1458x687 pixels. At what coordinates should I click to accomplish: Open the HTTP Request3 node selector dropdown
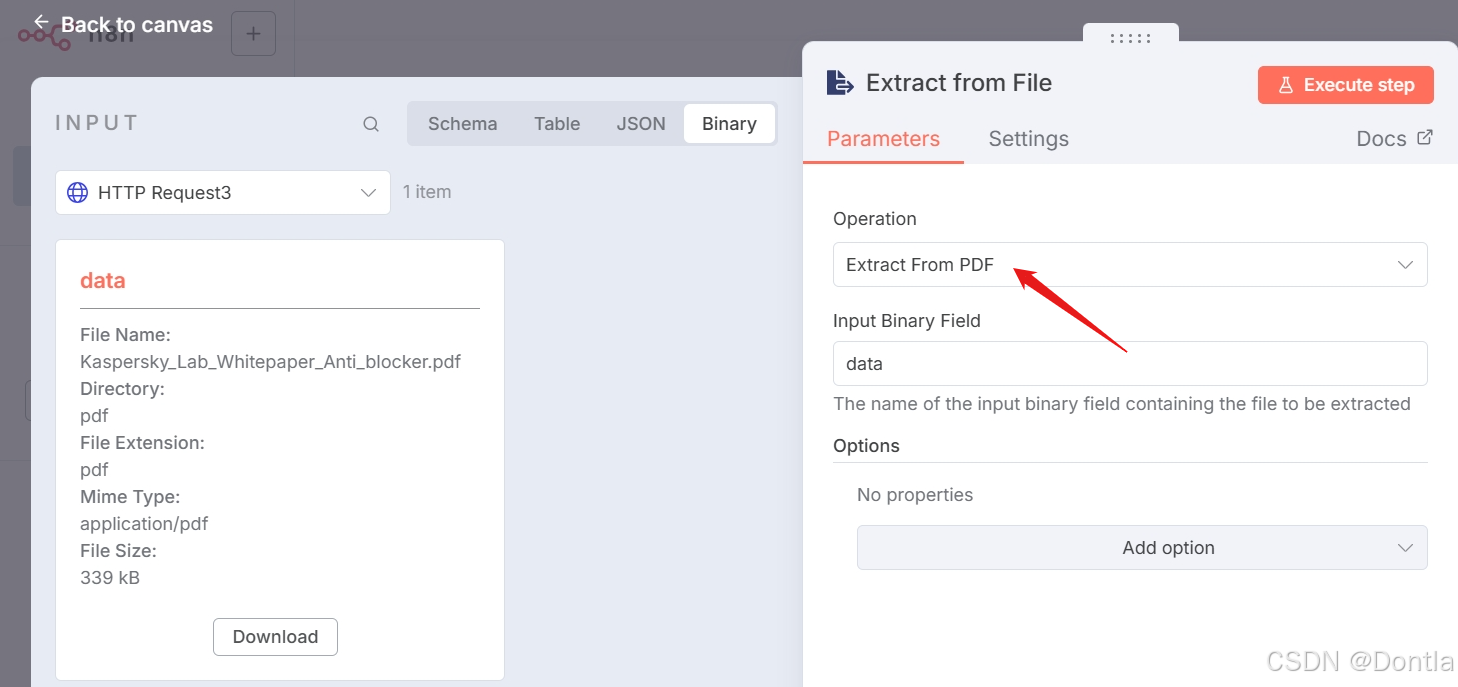click(x=223, y=192)
